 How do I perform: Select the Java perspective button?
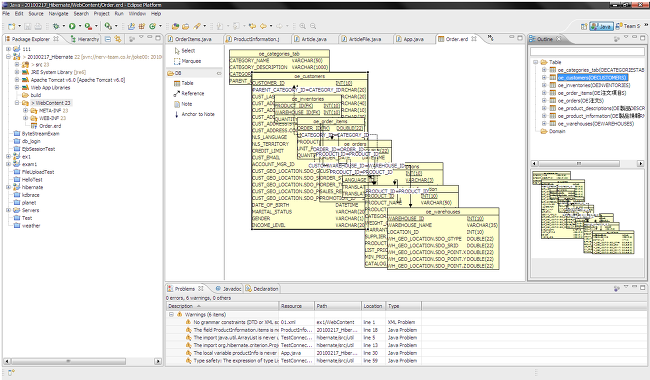[601, 26]
